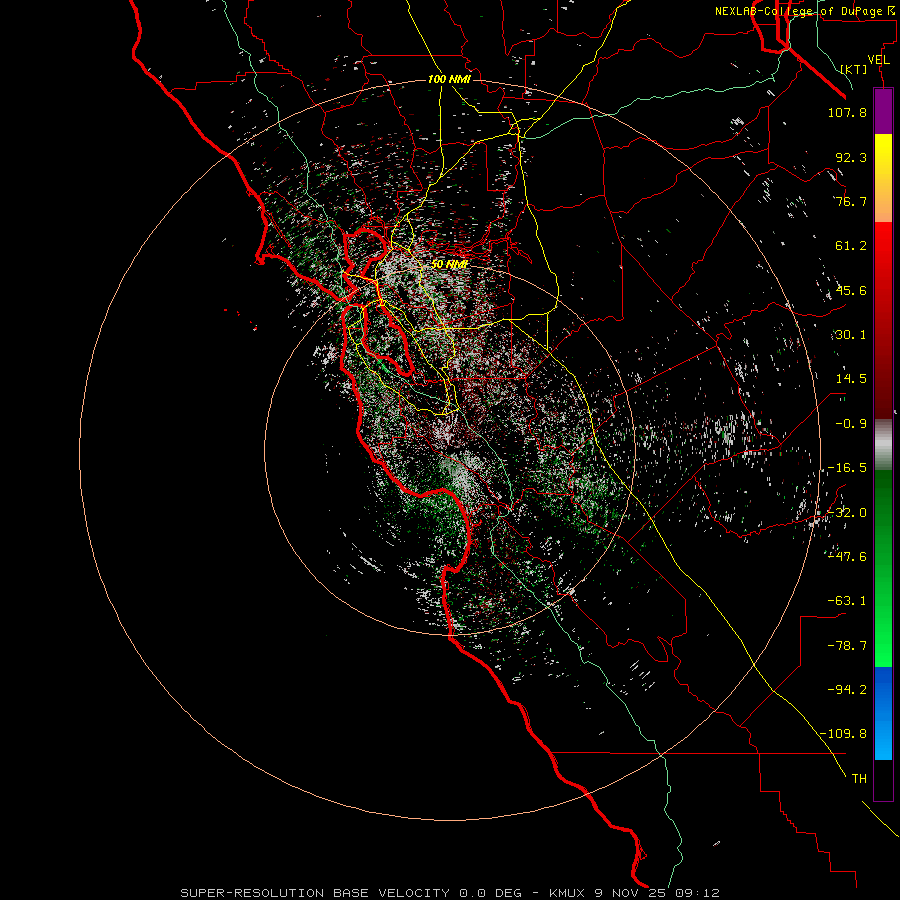900x900 pixels.
Task: Select the yellow segment of the color bar
Action: point(883,178)
